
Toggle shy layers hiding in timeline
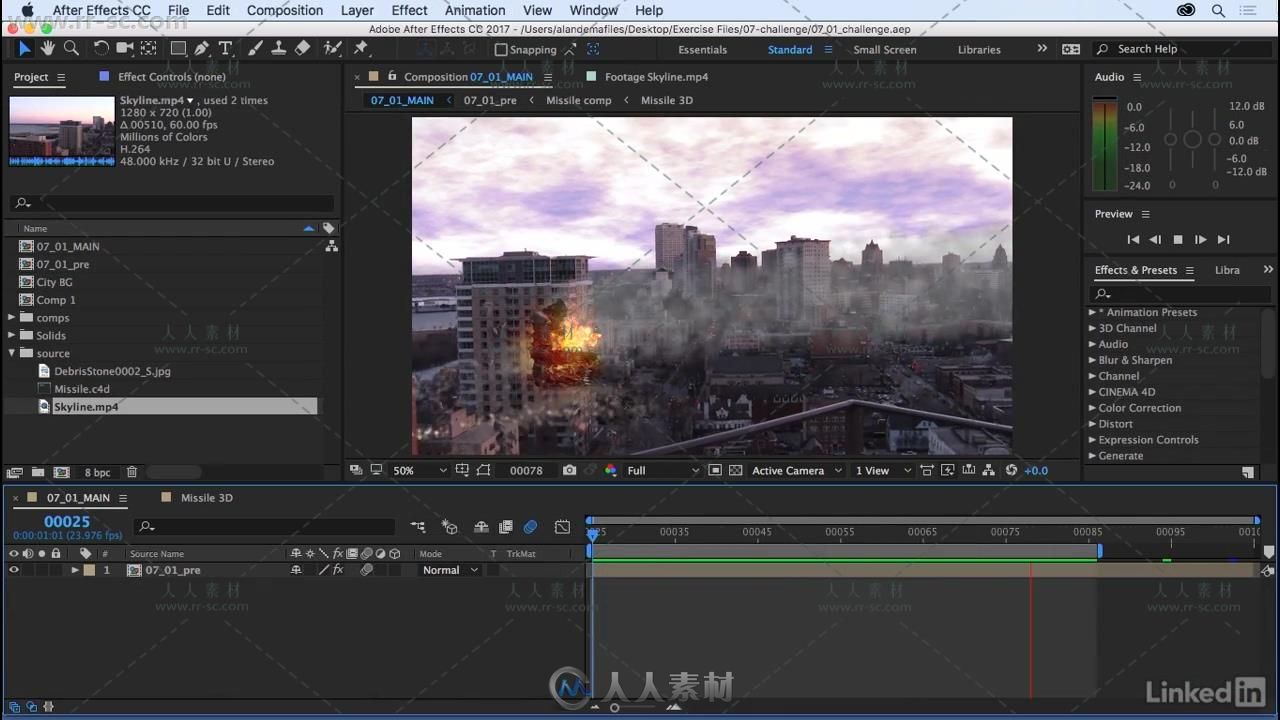pyautogui.click(x=481, y=527)
